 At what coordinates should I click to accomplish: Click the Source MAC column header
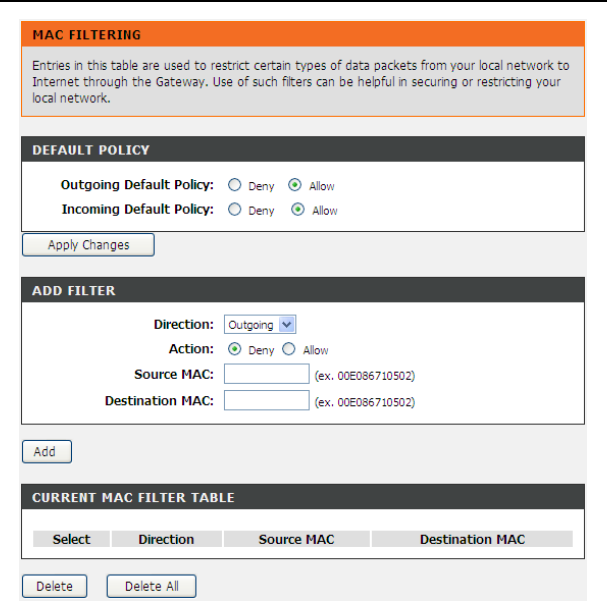297,539
